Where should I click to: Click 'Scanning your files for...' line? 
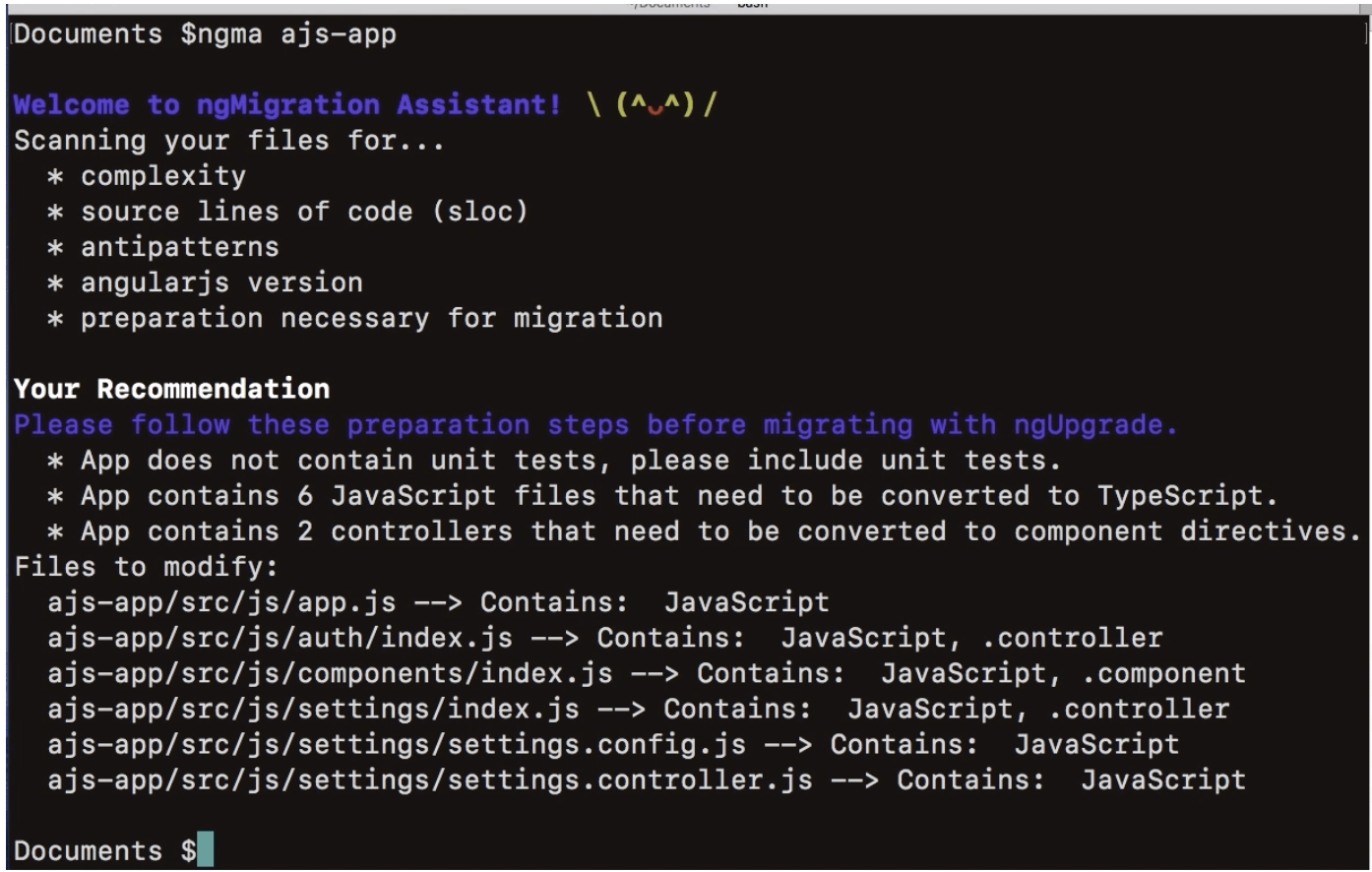pyautogui.click(x=229, y=141)
